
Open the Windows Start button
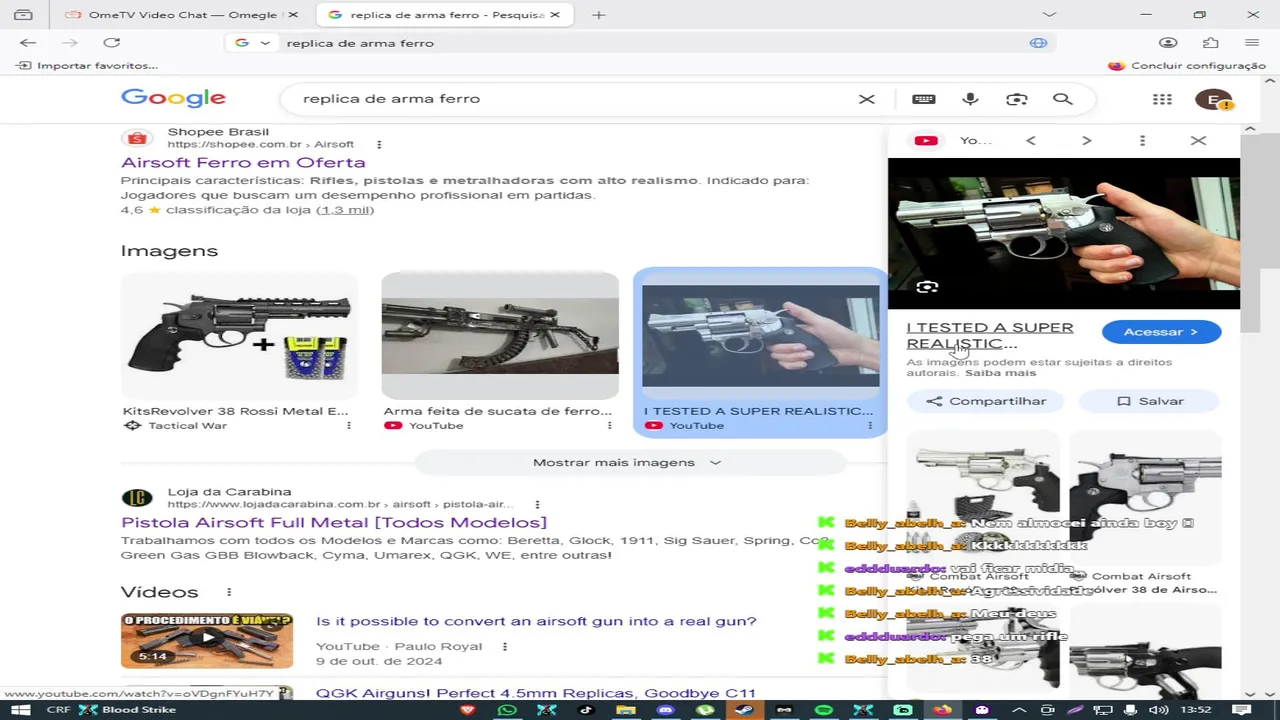pyautogui.click(x=20, y=710)
